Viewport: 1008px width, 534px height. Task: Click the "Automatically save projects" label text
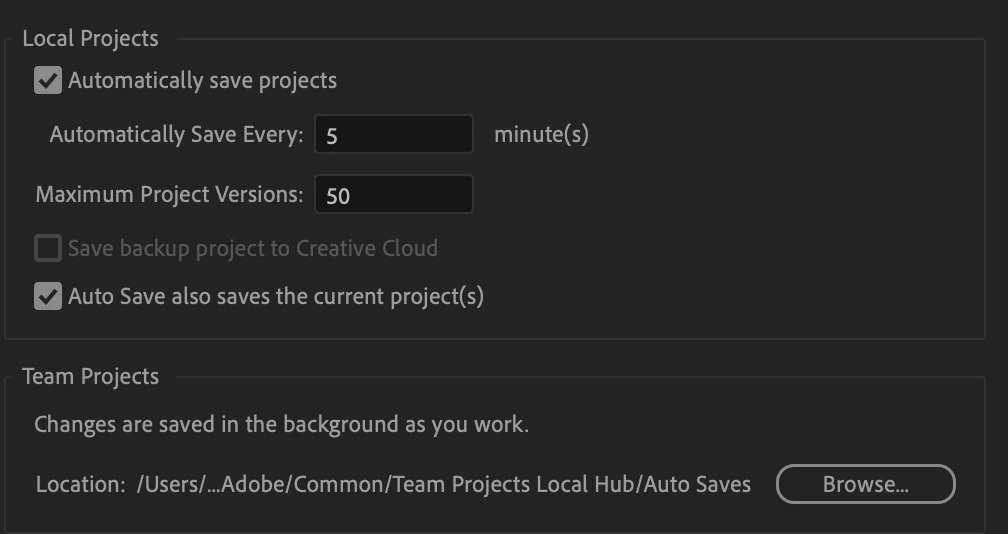(202, 81)
